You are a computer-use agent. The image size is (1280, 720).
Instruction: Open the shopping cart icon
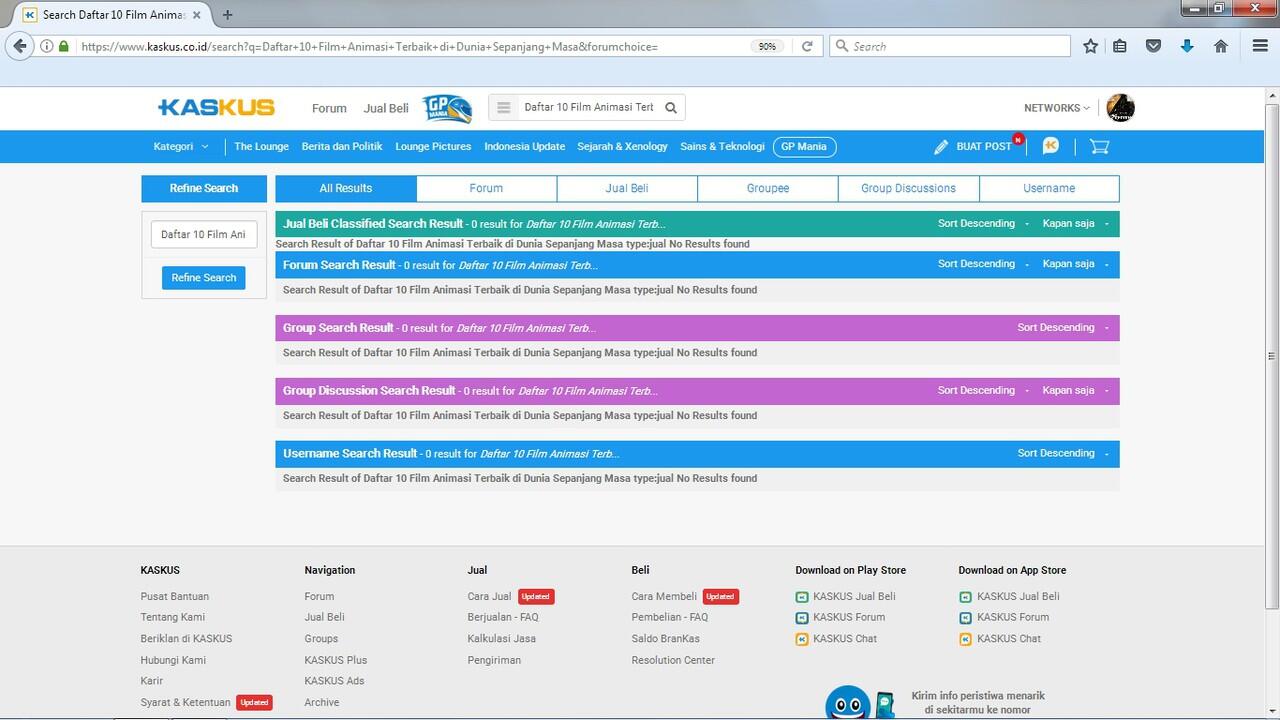[1099, 147]
